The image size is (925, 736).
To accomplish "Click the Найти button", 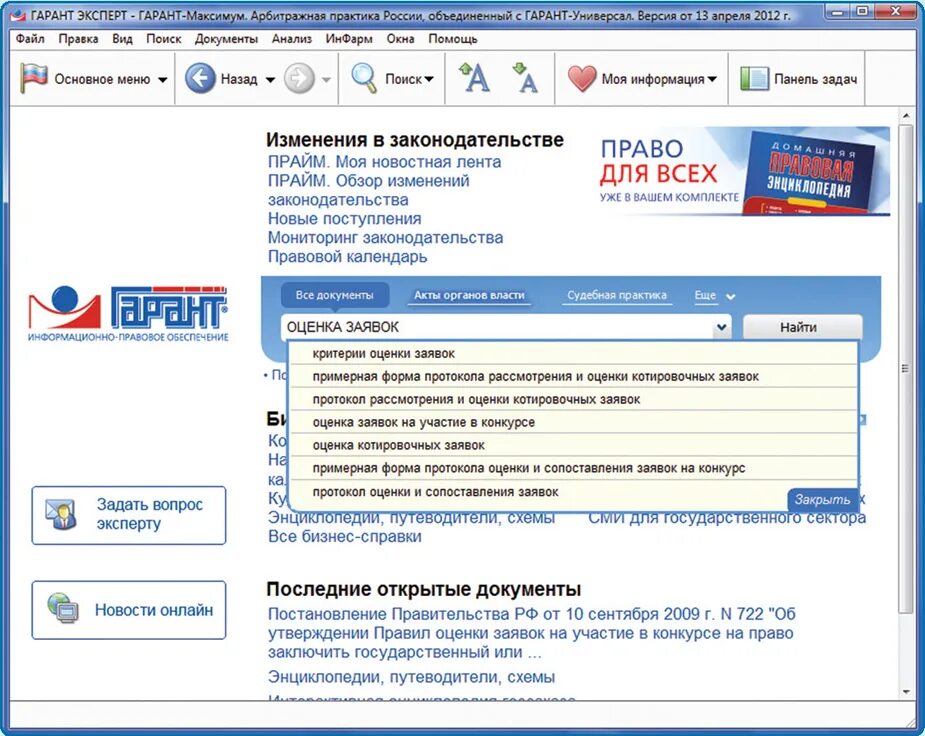I will tap(802, 327).
